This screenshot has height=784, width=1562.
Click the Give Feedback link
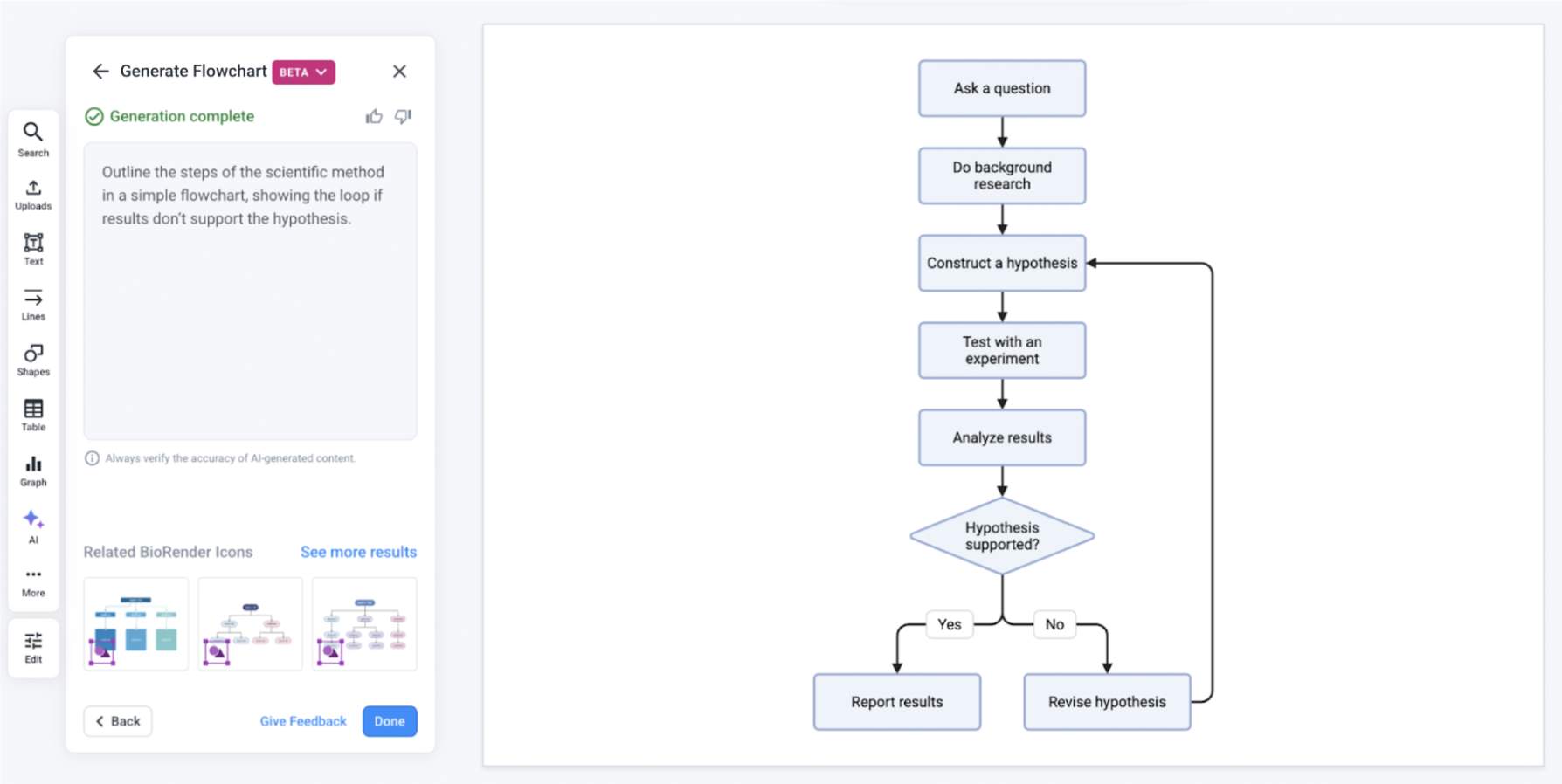(302, 721)
